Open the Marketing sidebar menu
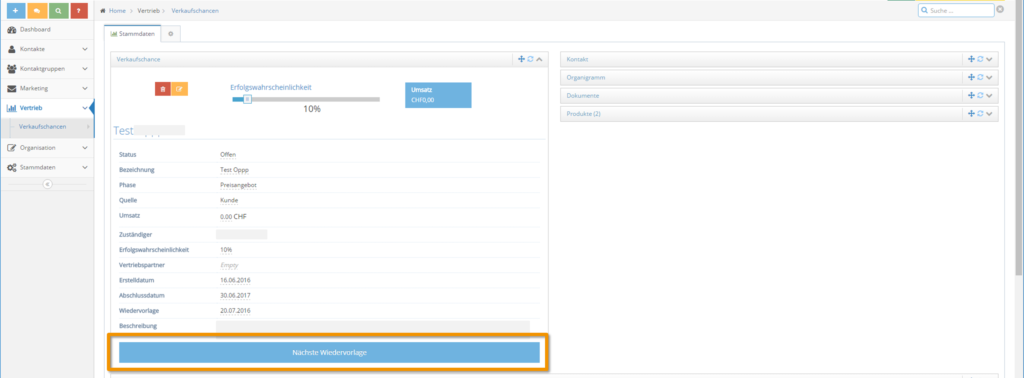 [47, 88]
